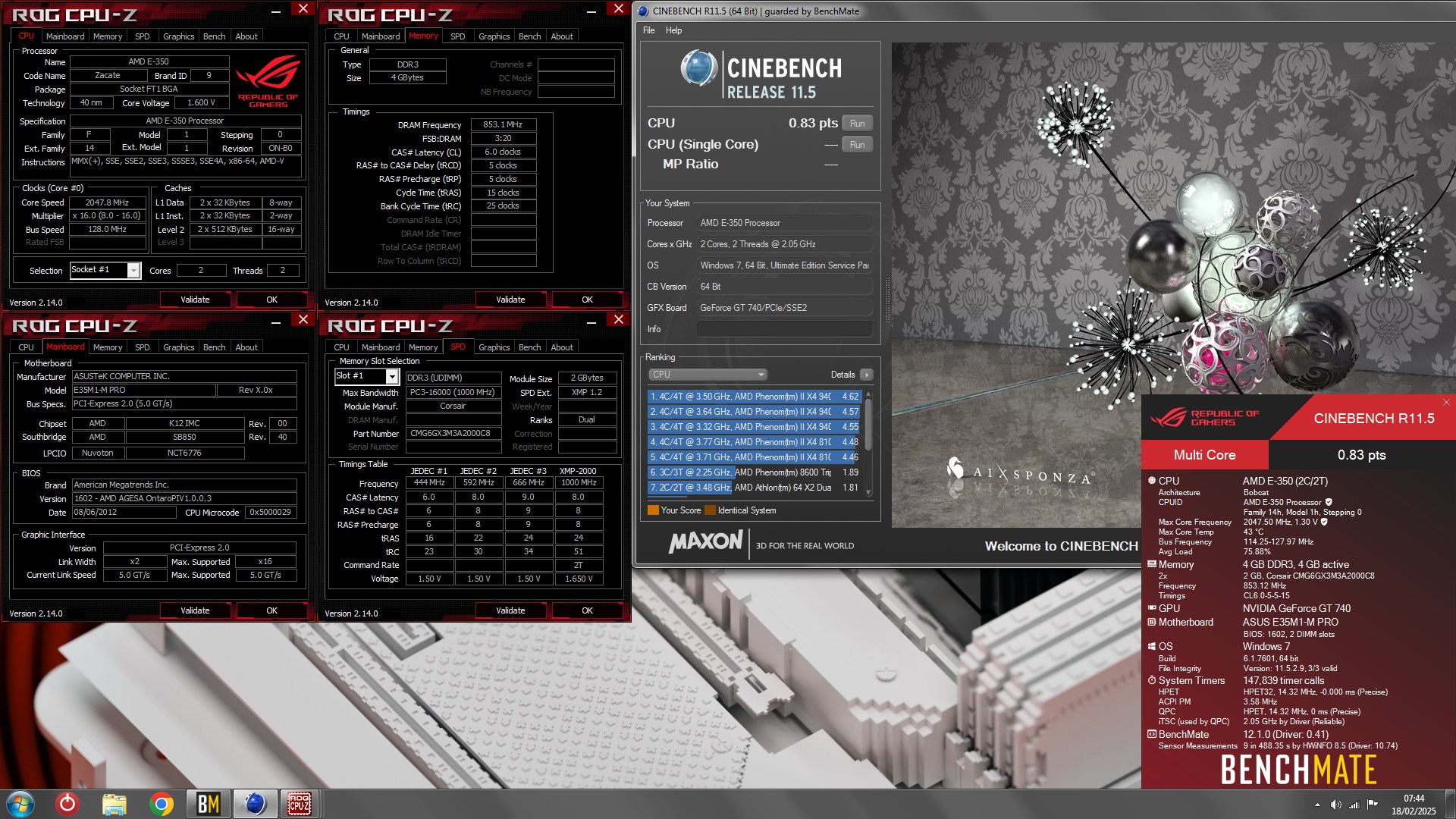
Task: Click the Your Score orange legend swatch
Action: [653, 510]
